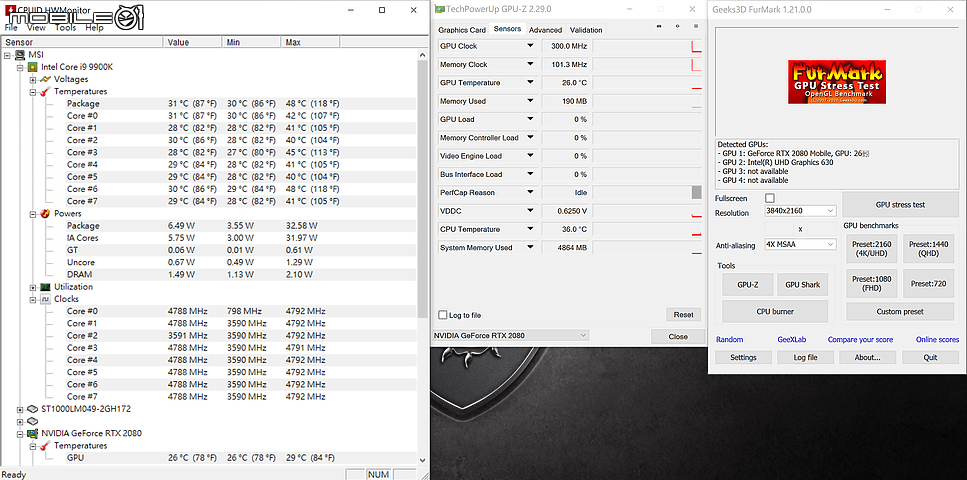Image resolution: width=967 pixels, height=480 pixels.
Task: Click the Custom preset button
Action: pyautogui.click(x=900, y=312)
